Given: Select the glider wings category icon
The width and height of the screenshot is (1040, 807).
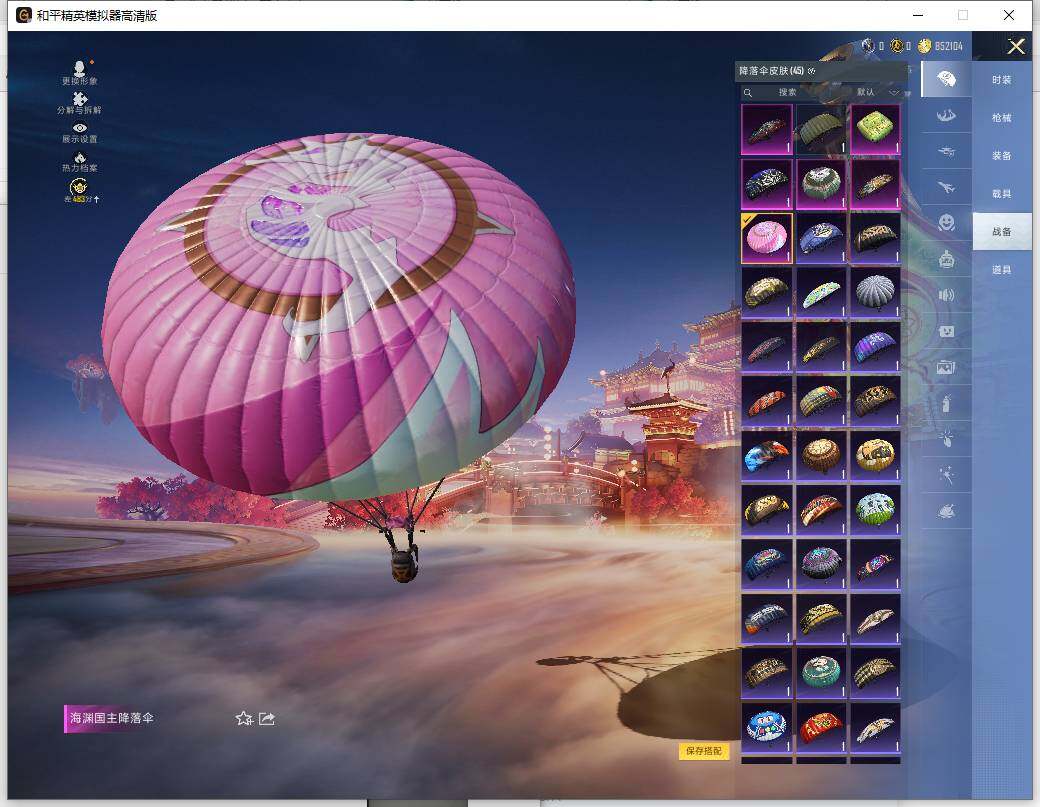Looking at the screenshot, I should 946,115.
